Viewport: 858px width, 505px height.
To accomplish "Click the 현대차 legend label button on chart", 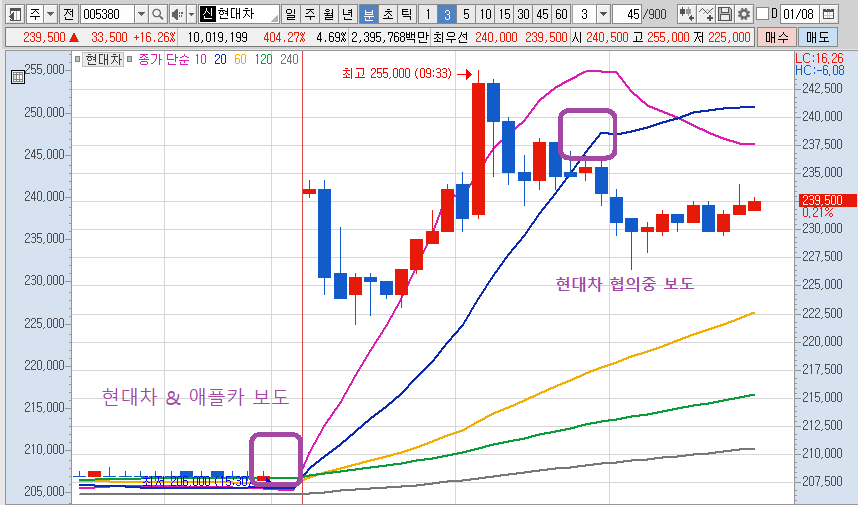I will pyautogui.click(x=103, y=59).
